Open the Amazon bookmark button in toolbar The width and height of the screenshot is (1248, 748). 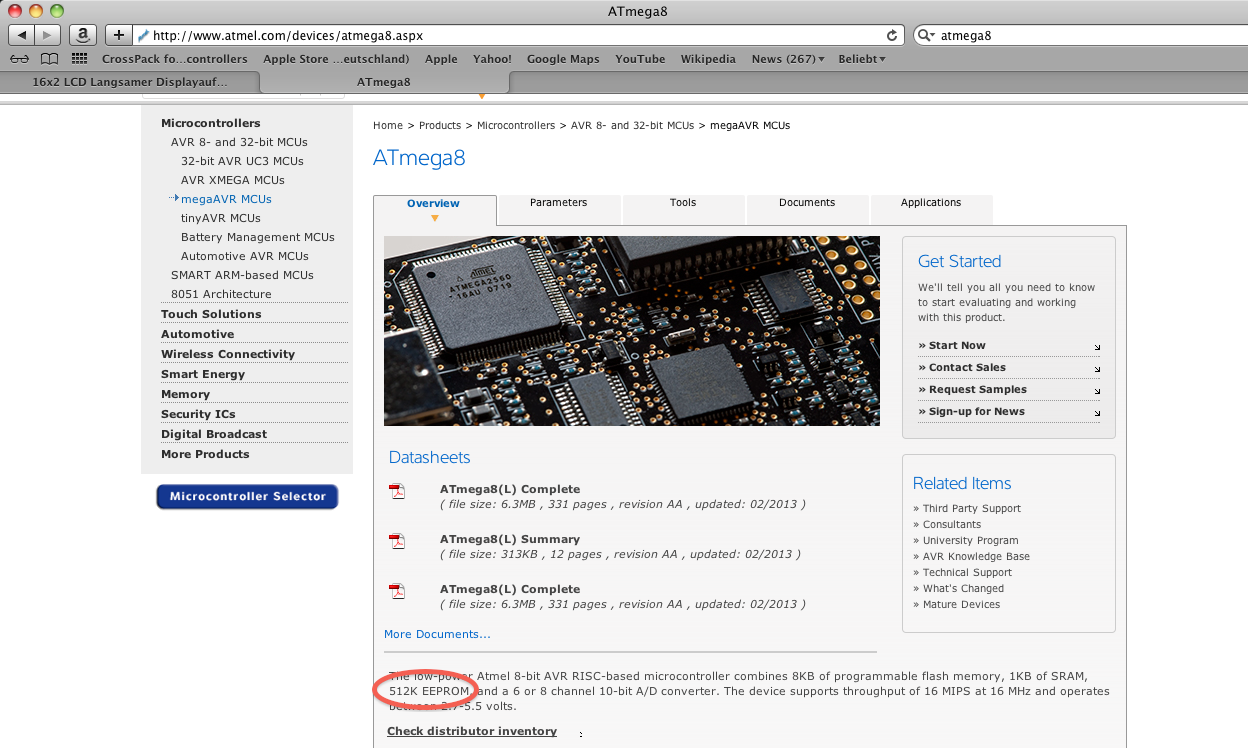(x=84, y=35)
